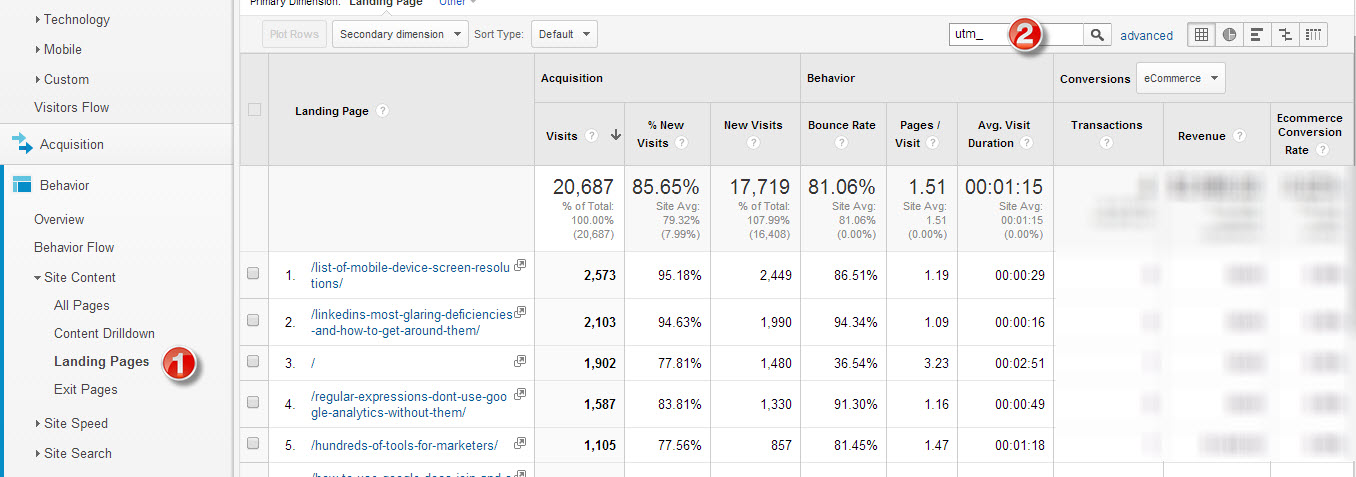Select Exit Pages in sidebar
This screenshot has width=1356, height=477.
coord(85,389)
